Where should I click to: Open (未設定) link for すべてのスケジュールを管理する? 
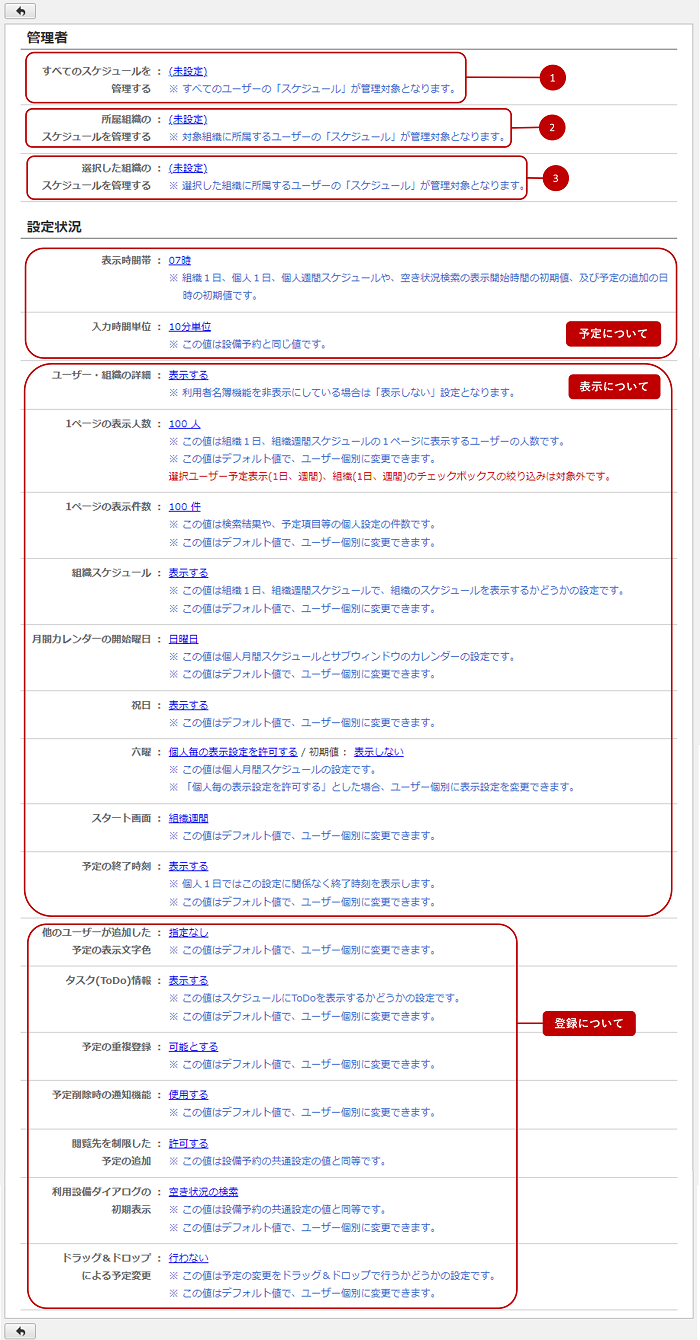point(188,71)
